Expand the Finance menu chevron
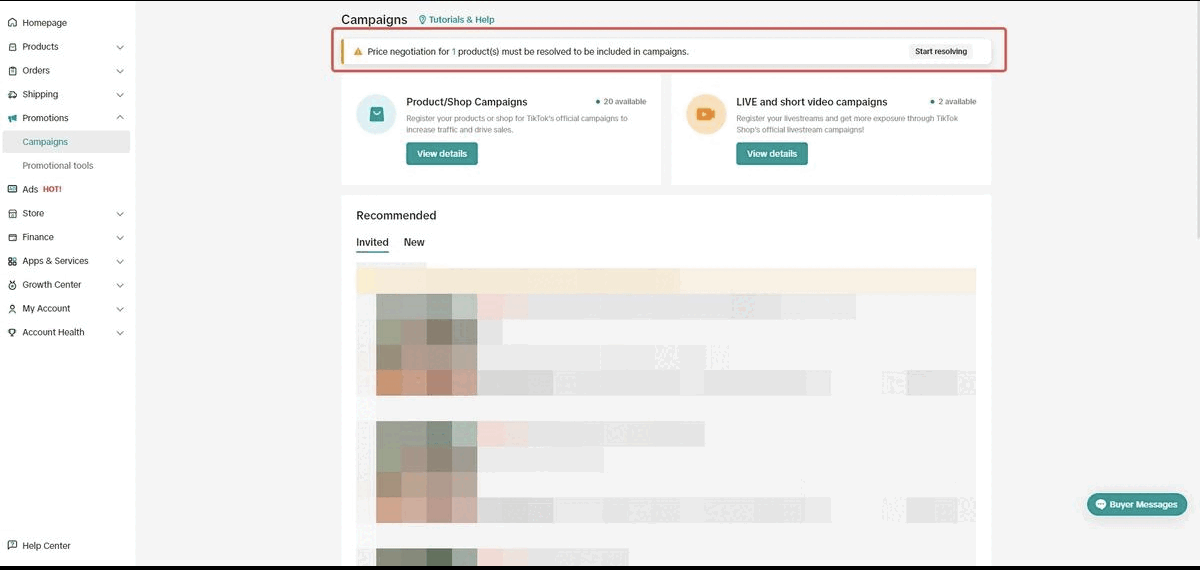Viewport: 1200px width, 570px height. [120, 237]
